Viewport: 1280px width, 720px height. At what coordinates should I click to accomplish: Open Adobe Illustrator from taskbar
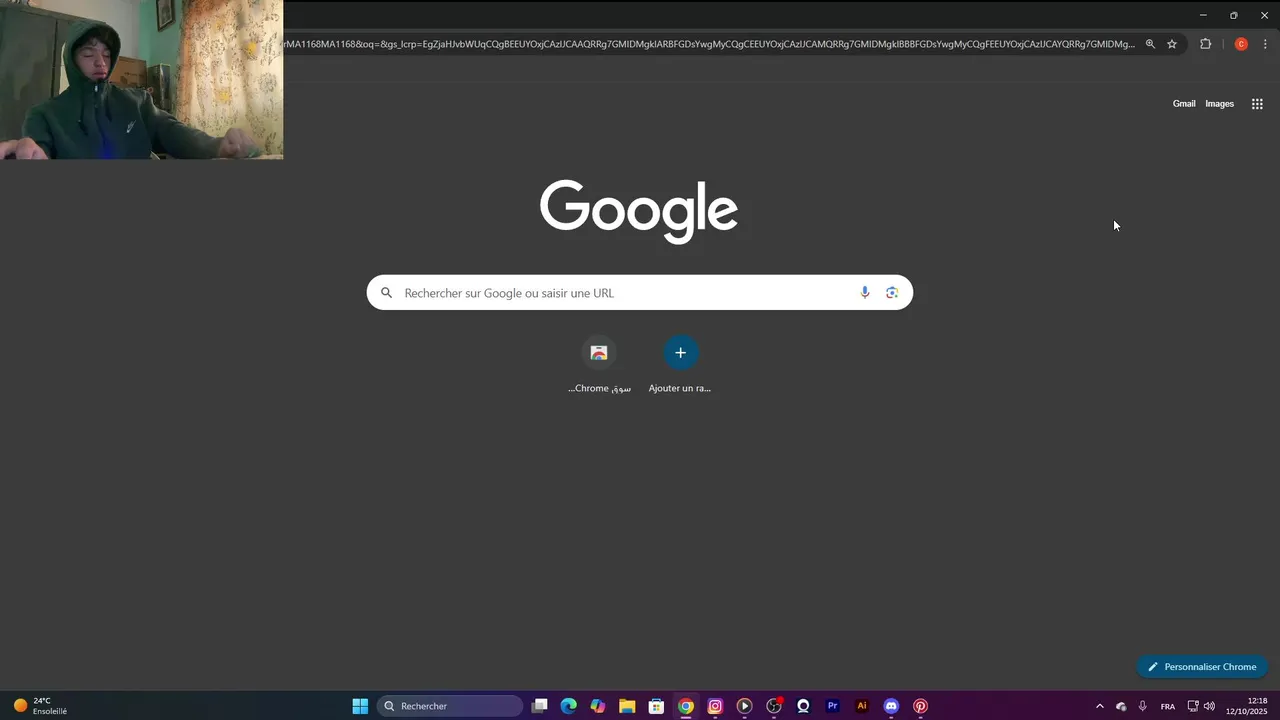[862, 706]
